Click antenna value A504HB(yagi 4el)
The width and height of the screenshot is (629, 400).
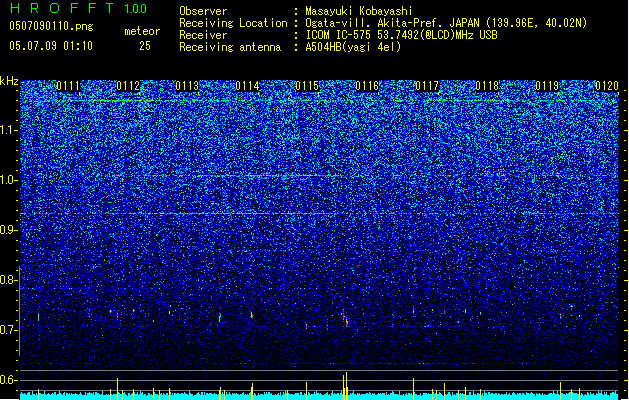353,47
